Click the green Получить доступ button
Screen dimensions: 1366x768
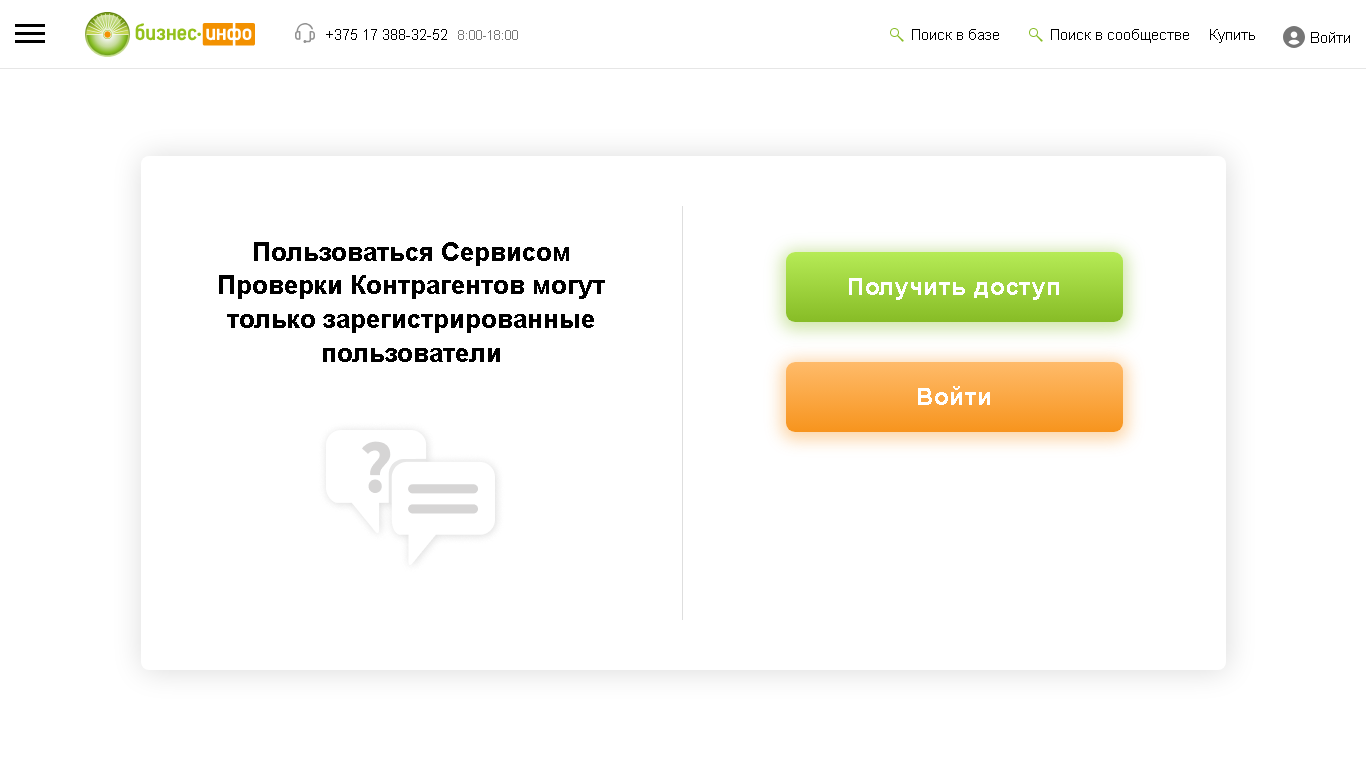click(954, 287)
